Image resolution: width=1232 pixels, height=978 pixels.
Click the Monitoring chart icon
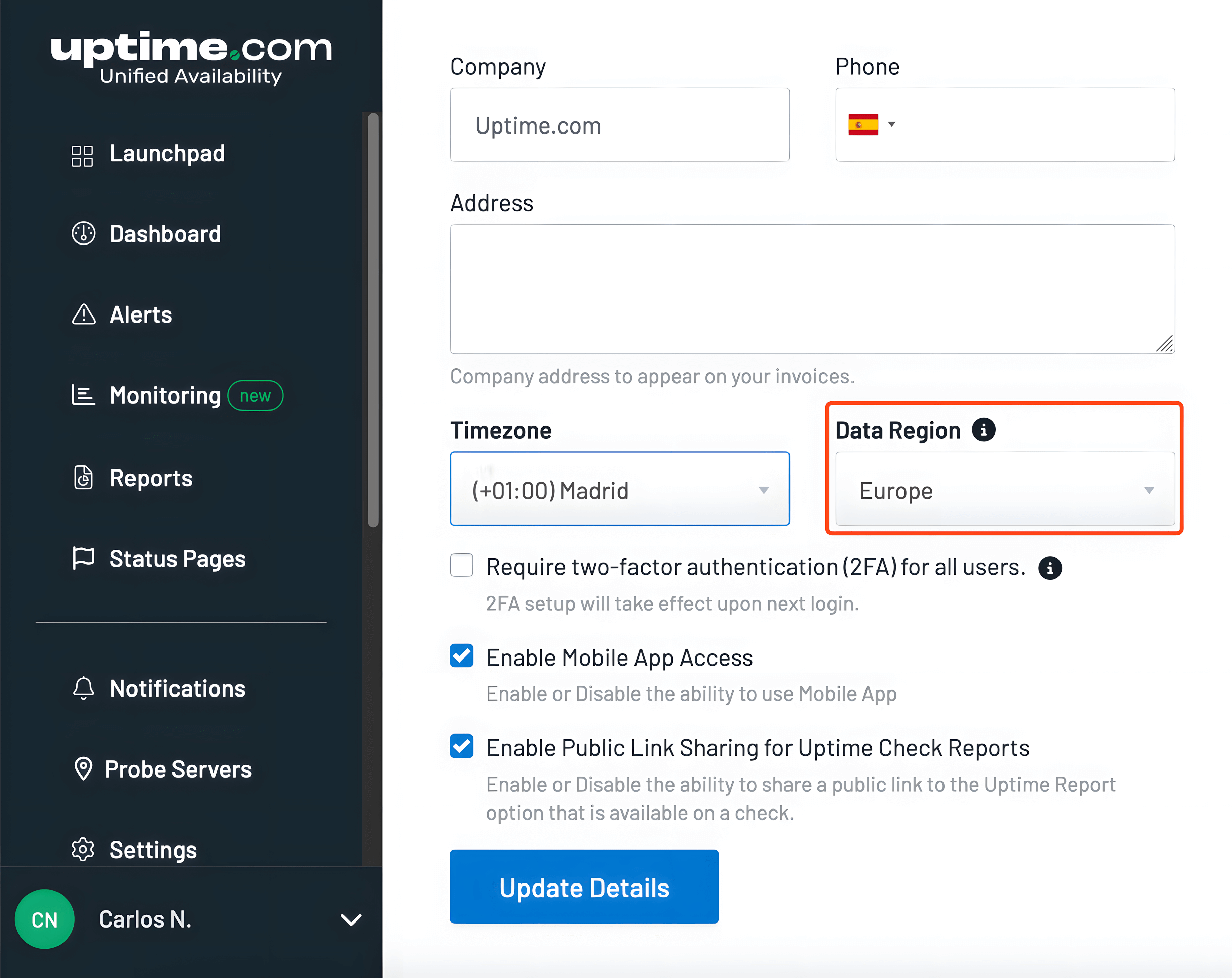(x=83, y=395)
